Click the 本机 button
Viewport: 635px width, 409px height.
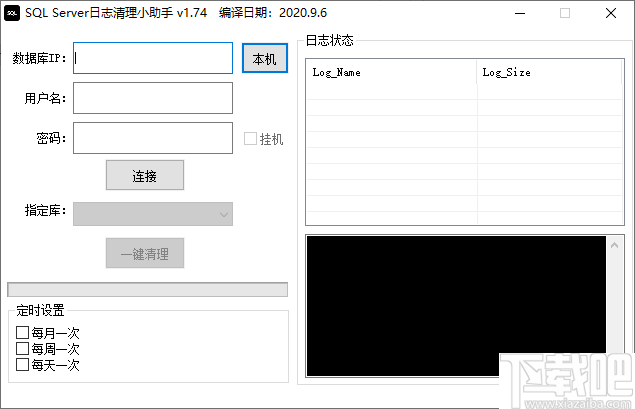[265, 58]
